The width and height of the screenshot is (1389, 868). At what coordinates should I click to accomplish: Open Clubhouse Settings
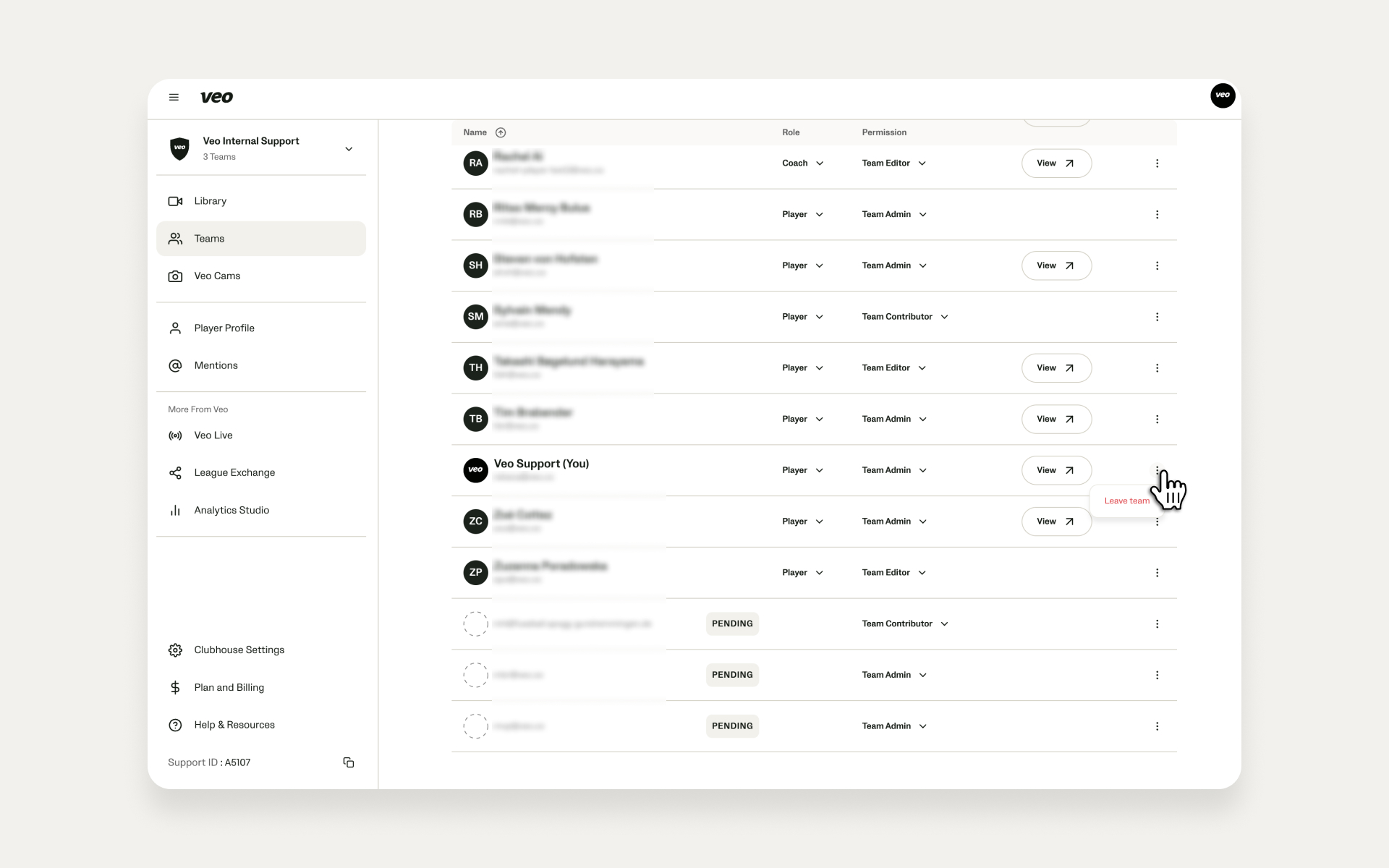[261, 650]
